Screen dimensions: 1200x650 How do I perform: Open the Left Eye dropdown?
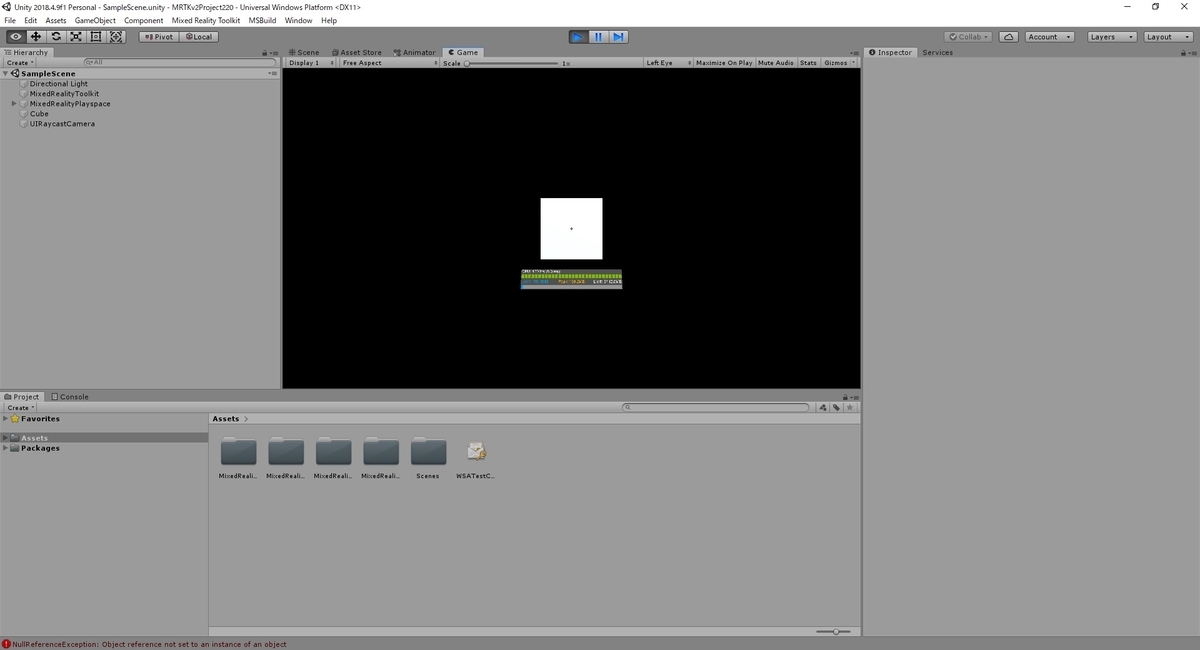pos(668,63)
